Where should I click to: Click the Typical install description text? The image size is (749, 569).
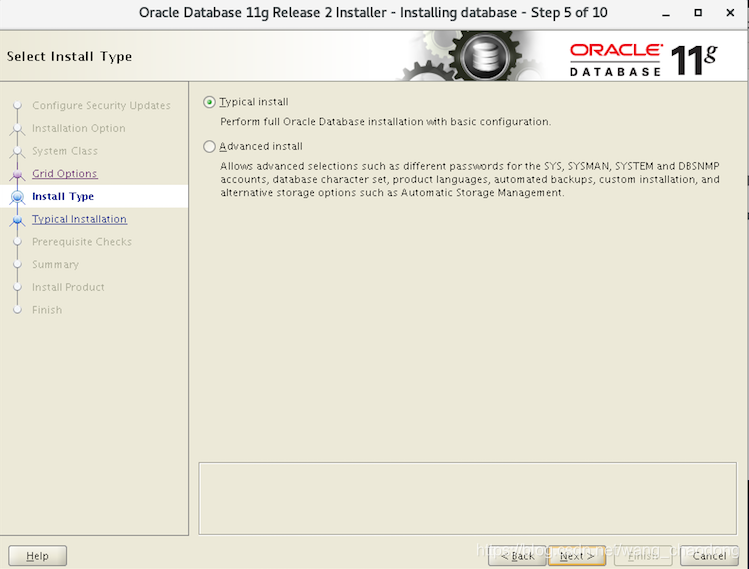[x=385, y=122]
